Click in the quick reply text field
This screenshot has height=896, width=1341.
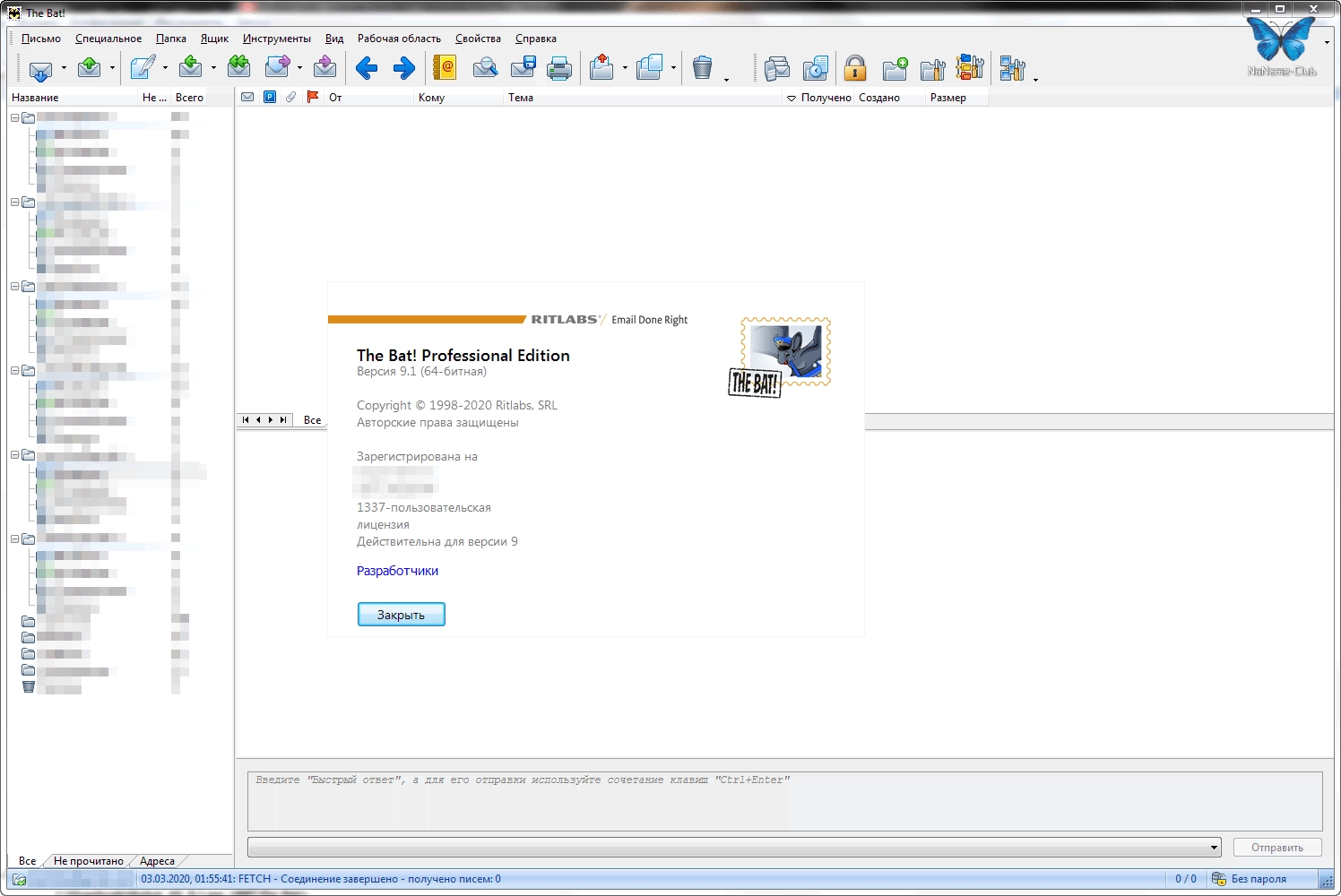(784, 801)
